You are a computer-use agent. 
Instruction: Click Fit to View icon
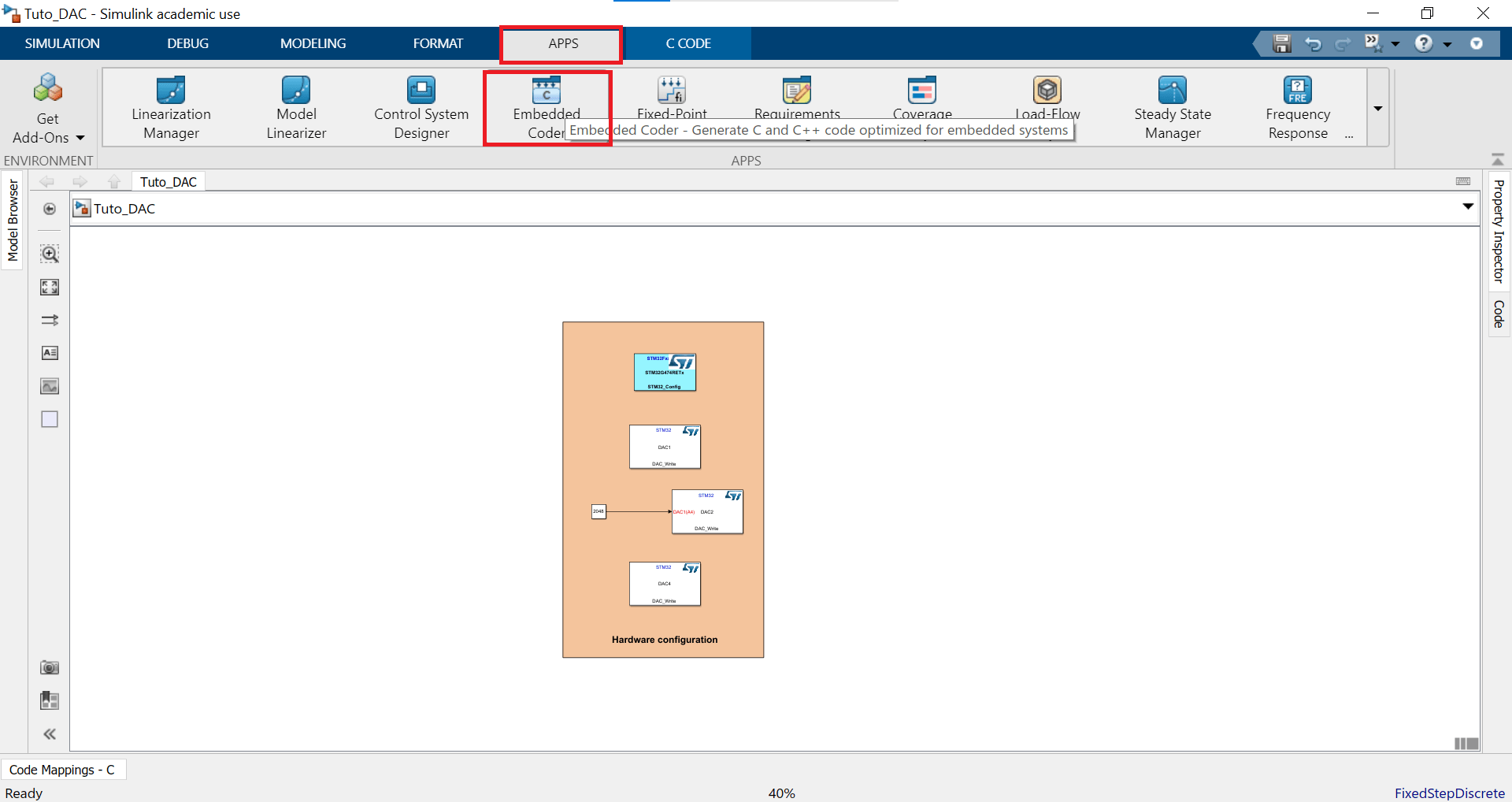tap(50, 287)
